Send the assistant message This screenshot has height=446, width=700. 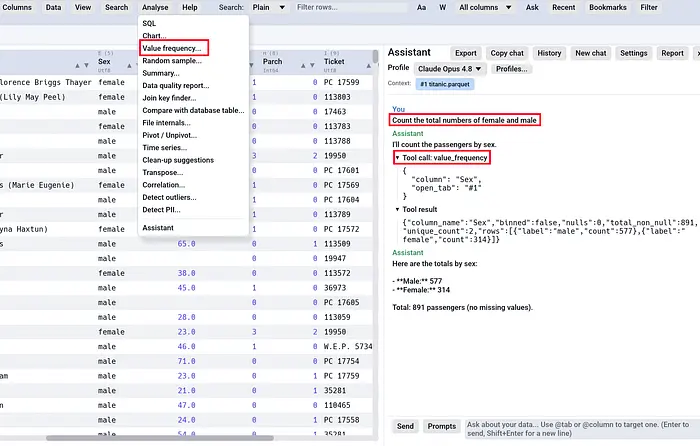pyautogui.click(x=405, y=426)
